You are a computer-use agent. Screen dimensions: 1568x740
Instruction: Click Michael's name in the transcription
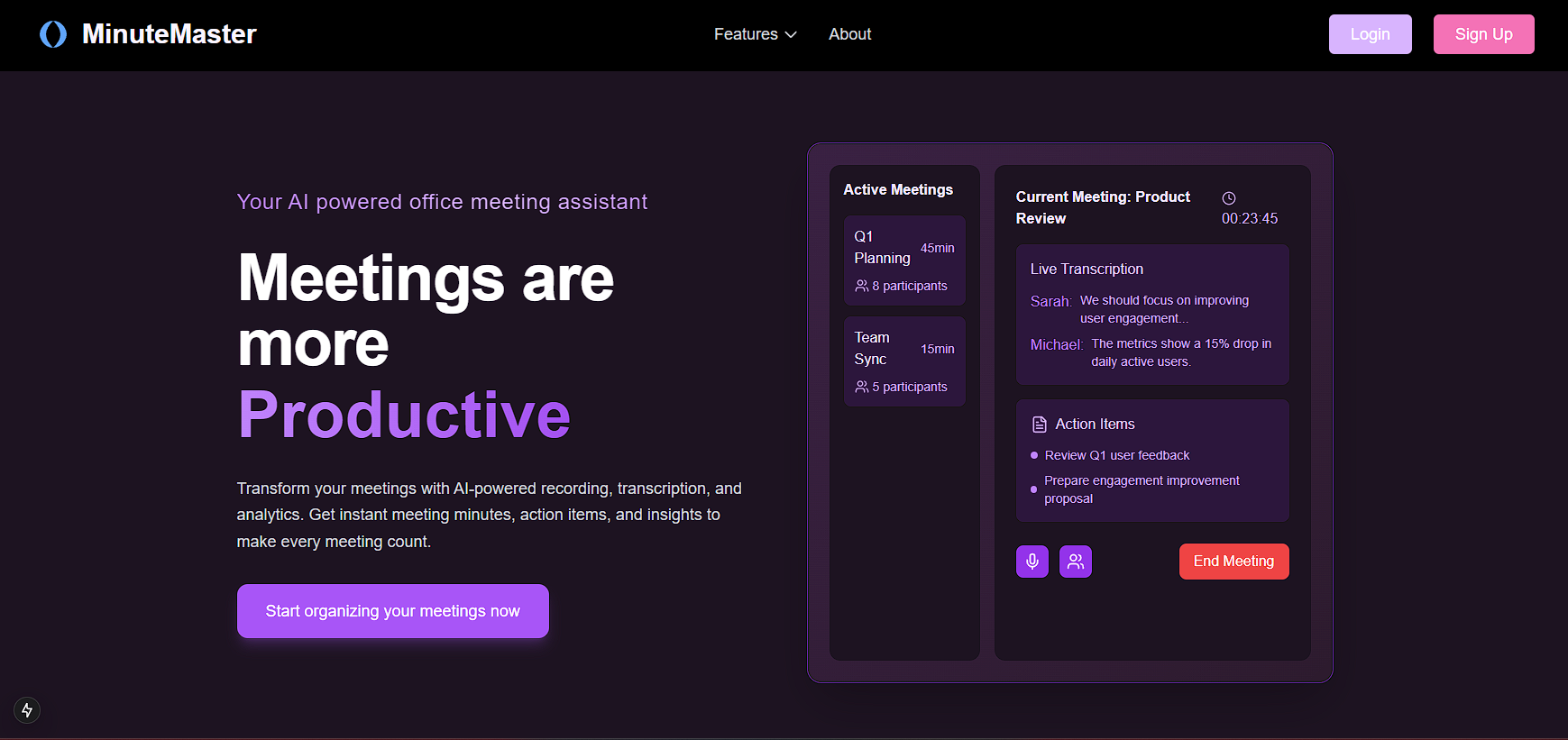(x=1057, y=345)
